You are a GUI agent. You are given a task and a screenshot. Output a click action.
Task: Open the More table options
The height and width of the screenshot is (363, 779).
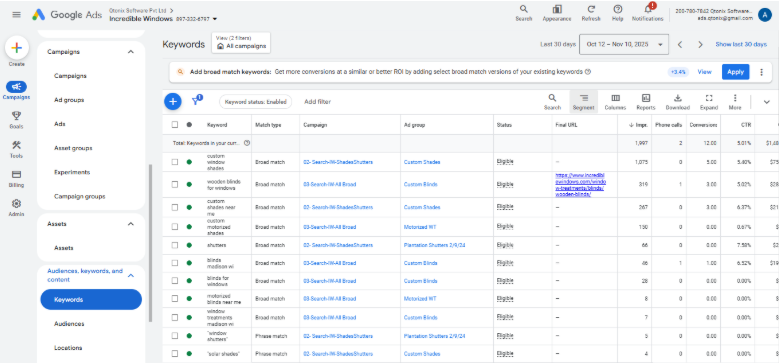[735, 101]
